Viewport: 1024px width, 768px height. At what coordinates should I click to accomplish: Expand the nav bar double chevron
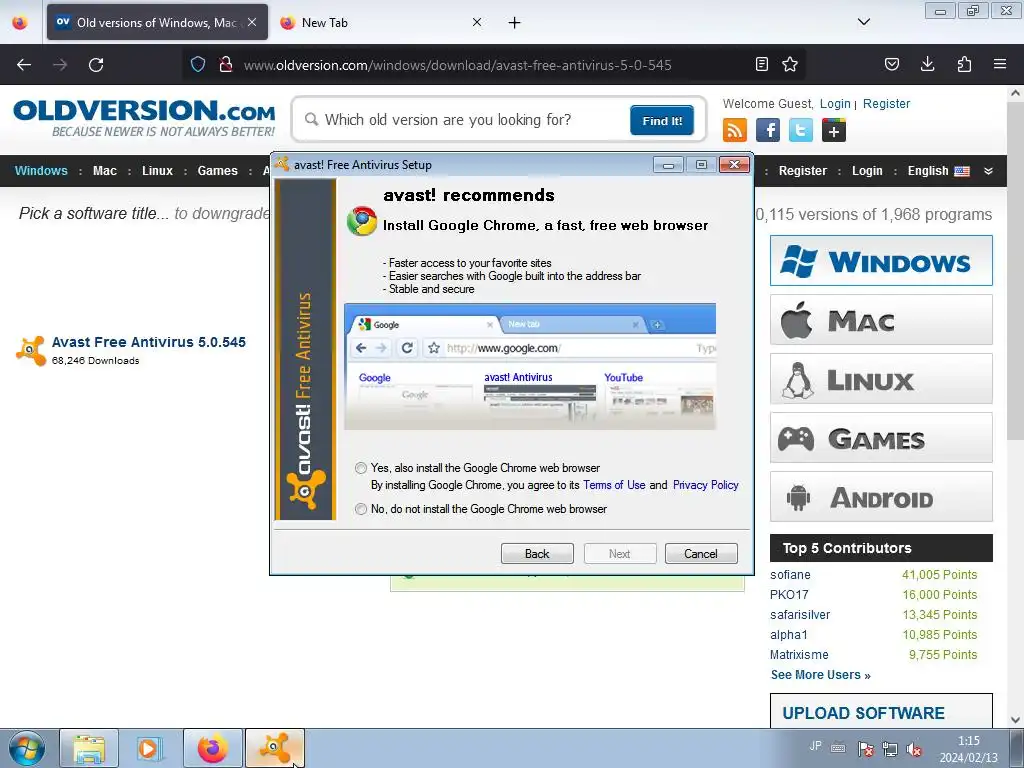(x=988, y=170)
